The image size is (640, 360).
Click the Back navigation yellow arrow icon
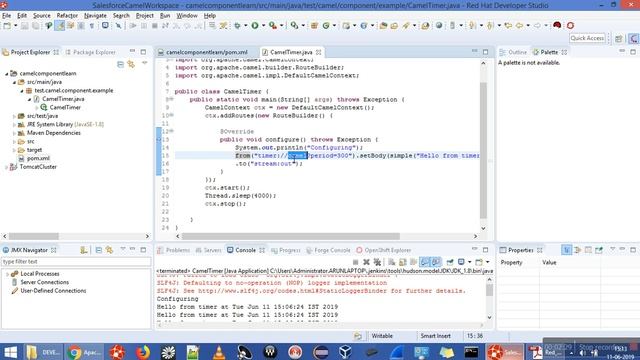tap(519, 26)
